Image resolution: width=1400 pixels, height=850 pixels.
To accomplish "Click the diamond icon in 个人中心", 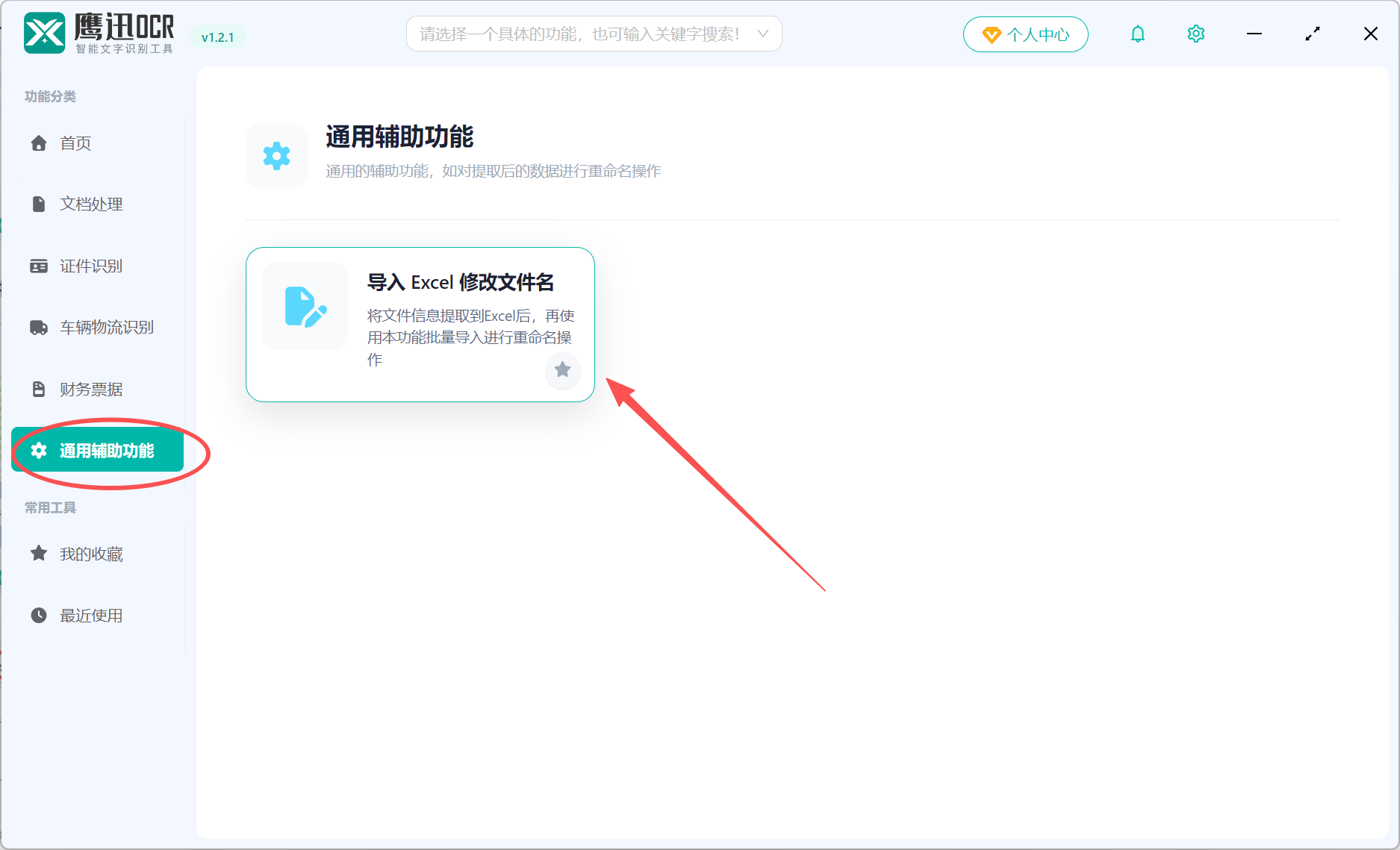I will 991,35.
